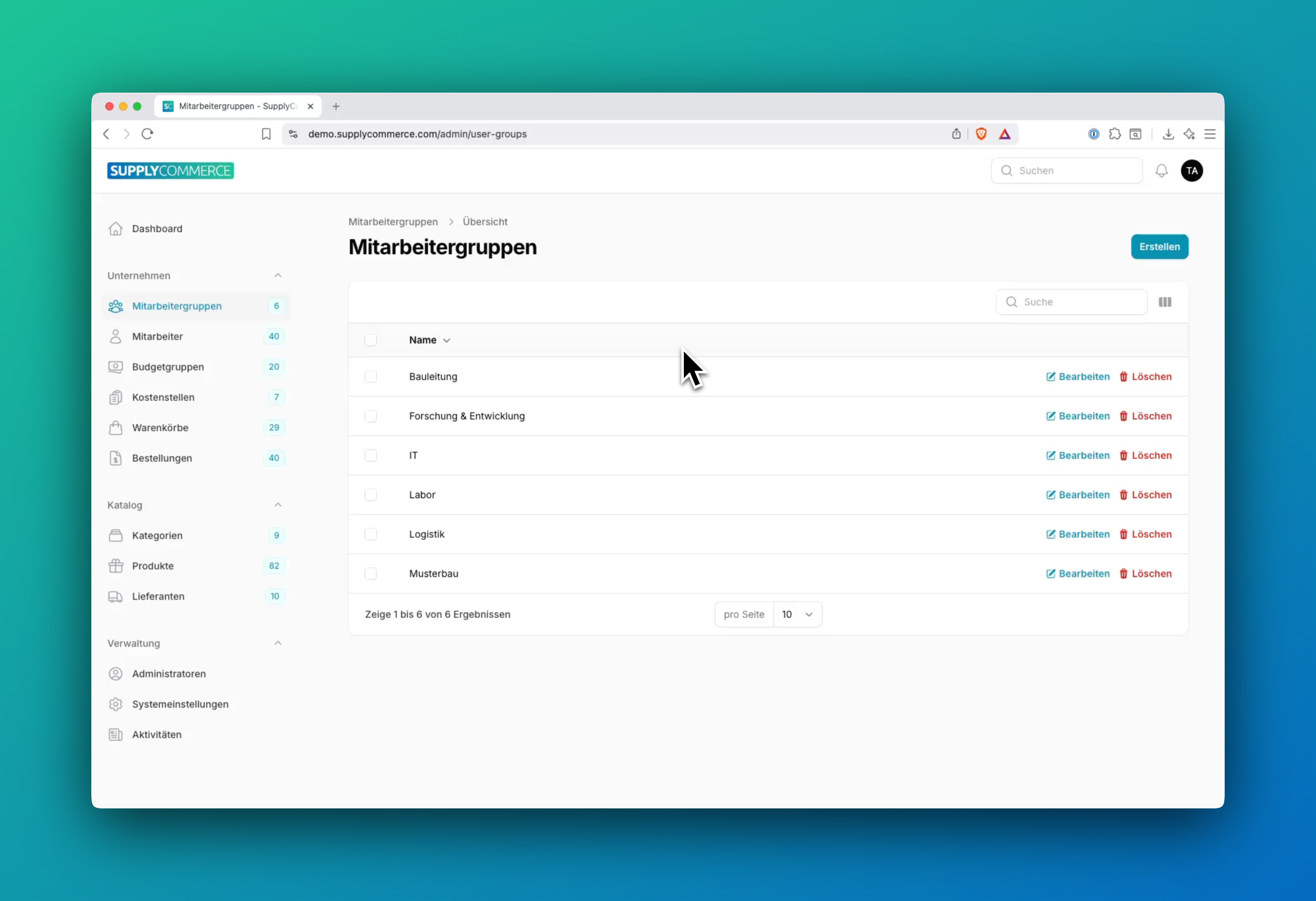The height and width of the screenshot is (901, 1316).
Task: Click the Brave Shields icon
Action: [x=981, y=134]
